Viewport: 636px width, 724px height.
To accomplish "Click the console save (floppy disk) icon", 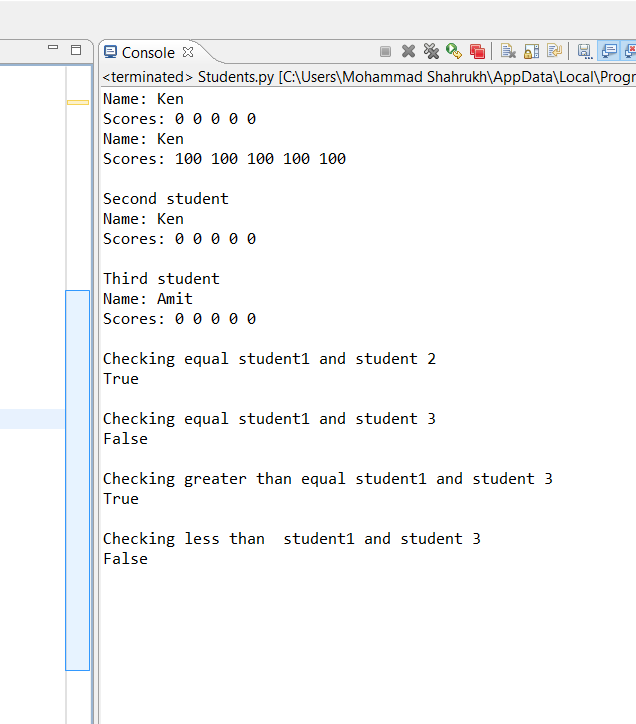I will tap(585, 51).
